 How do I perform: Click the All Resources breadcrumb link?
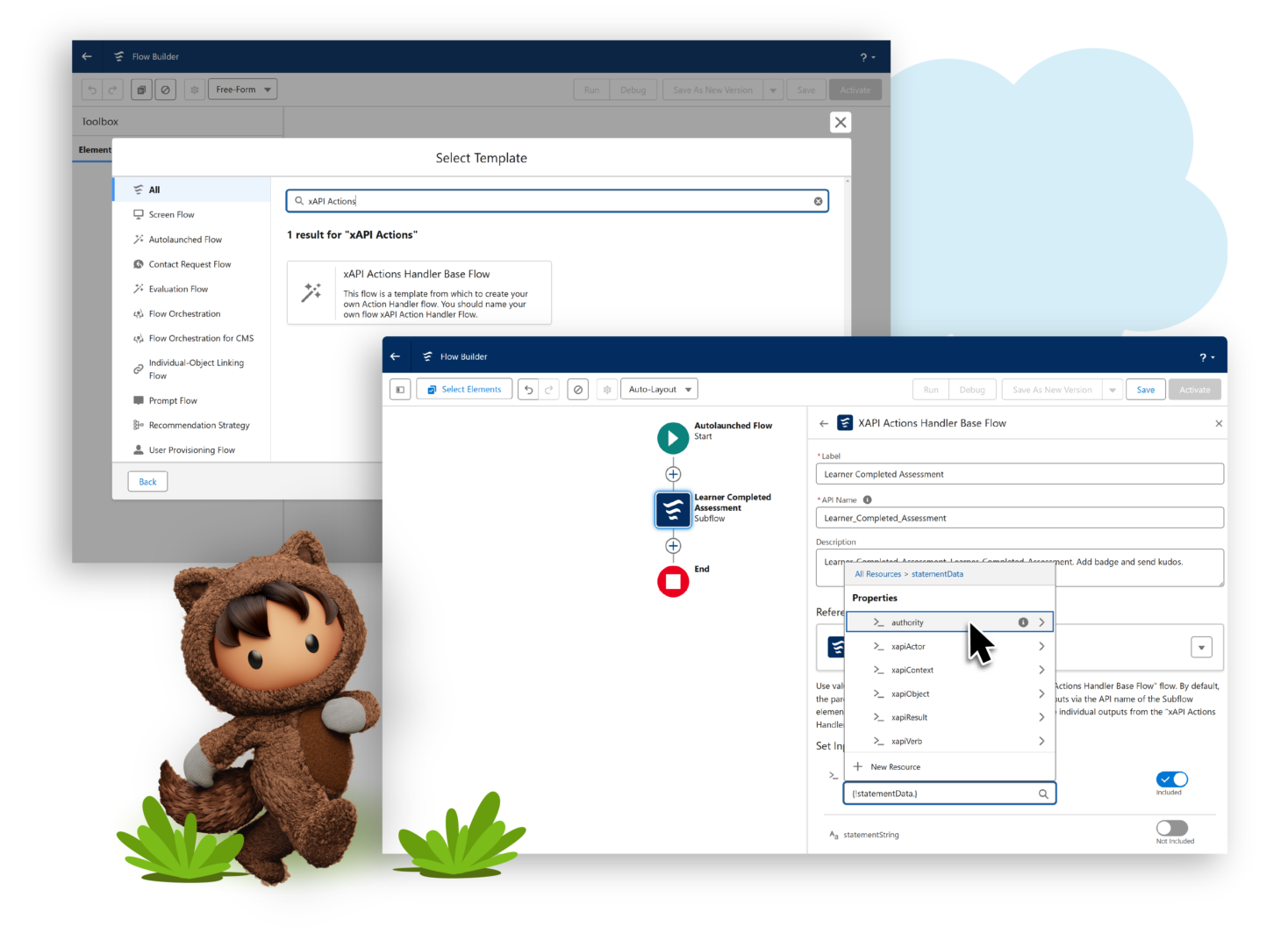coord(877,574)
